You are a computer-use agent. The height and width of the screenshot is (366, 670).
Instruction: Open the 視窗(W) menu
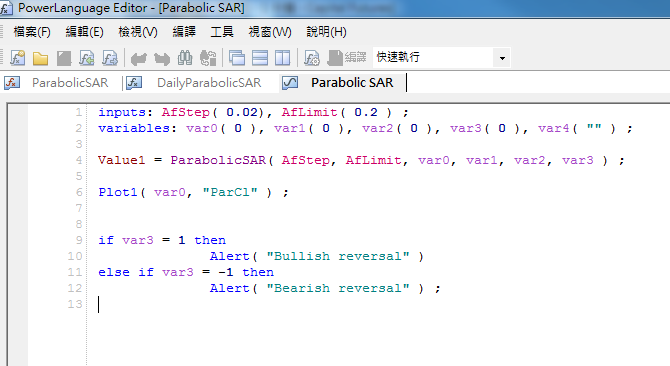(270, 32)
